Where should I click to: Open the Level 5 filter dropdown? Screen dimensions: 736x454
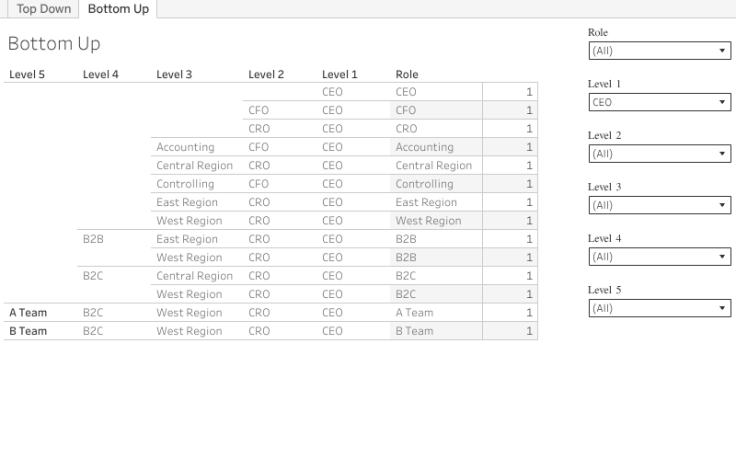pos(659,308)
